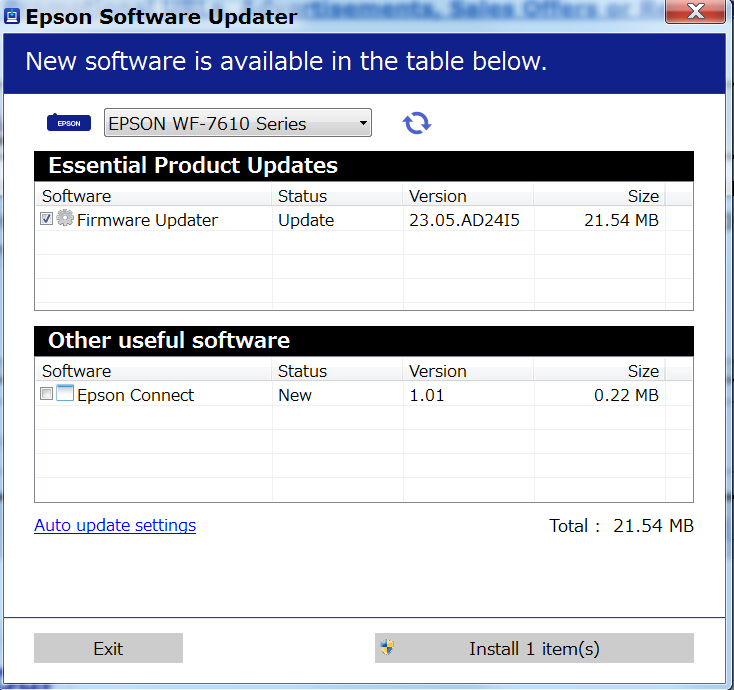Screen dimensions: 734x690
Task: Click the window icon beside Epson Connect
Action: pos(65,393)
